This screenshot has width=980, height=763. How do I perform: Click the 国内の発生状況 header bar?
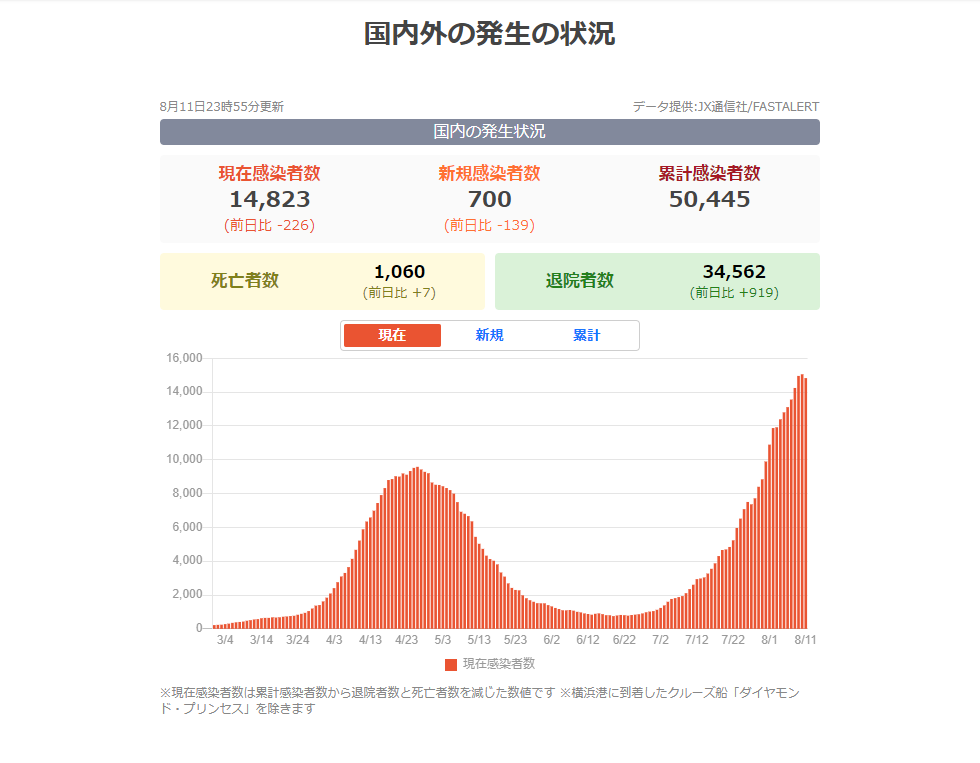point(489,132)
